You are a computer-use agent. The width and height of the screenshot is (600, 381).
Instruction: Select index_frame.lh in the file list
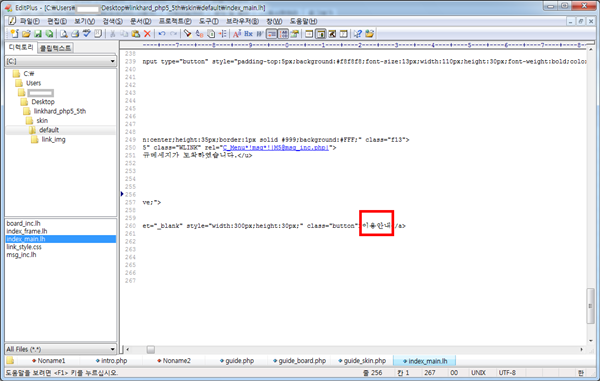pos(27,231)
